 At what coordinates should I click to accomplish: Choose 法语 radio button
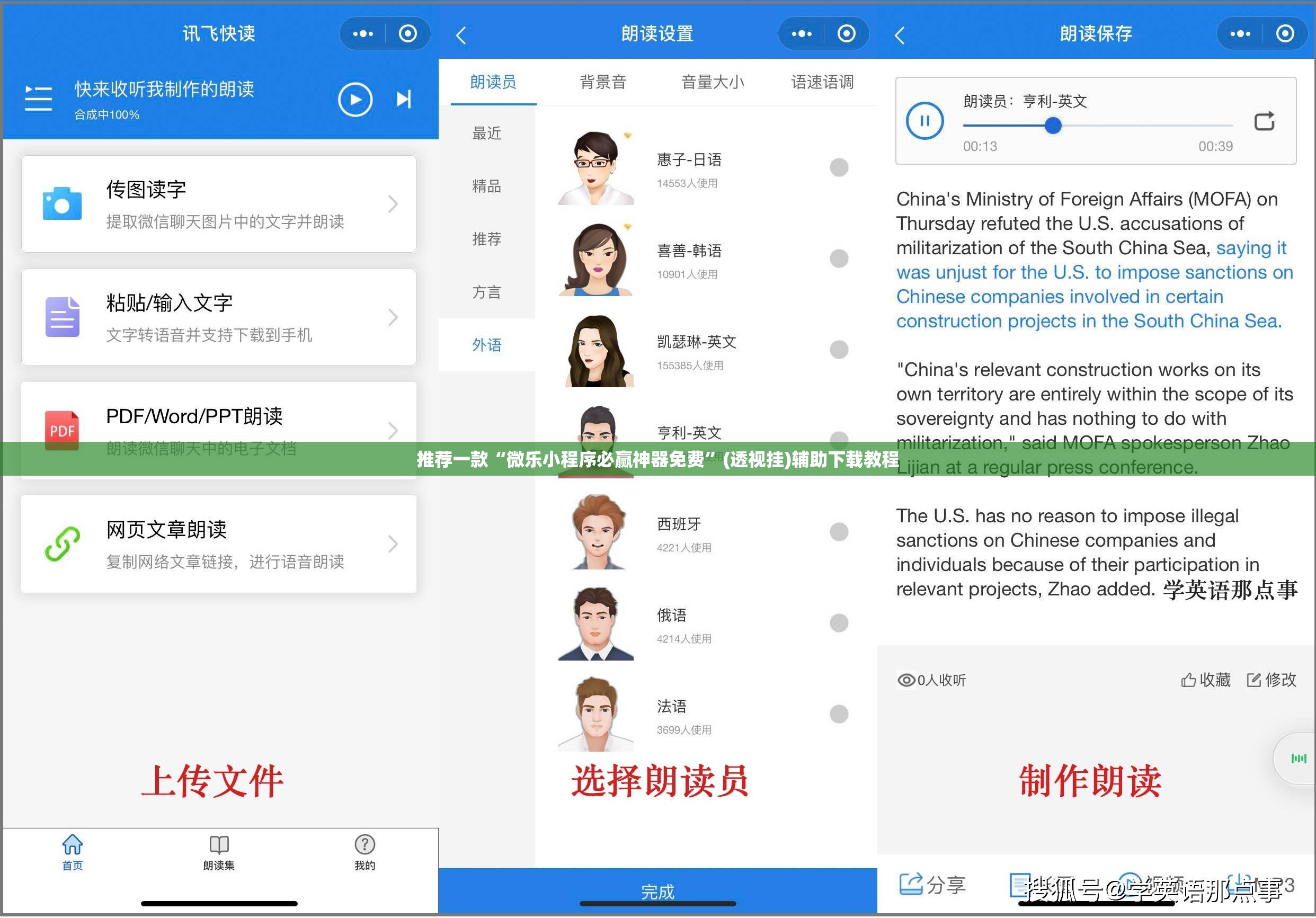coord(839,714)
